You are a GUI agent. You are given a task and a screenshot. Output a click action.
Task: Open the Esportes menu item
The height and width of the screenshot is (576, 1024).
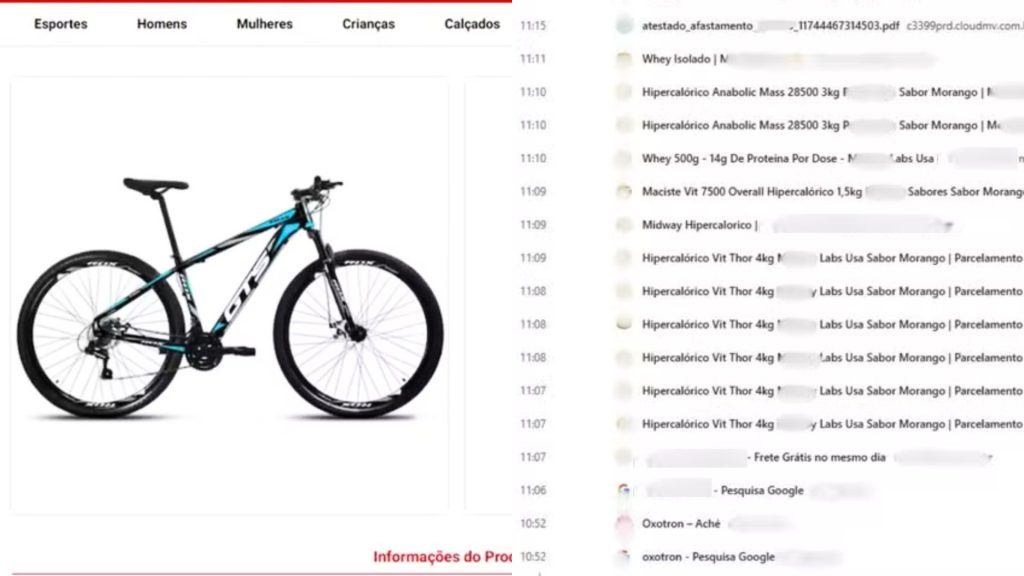61,24
